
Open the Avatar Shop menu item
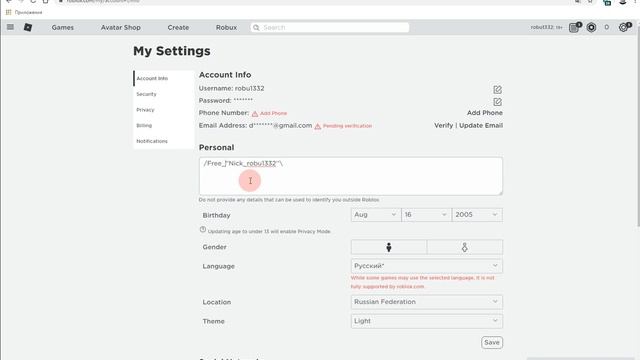click(120, 27)
